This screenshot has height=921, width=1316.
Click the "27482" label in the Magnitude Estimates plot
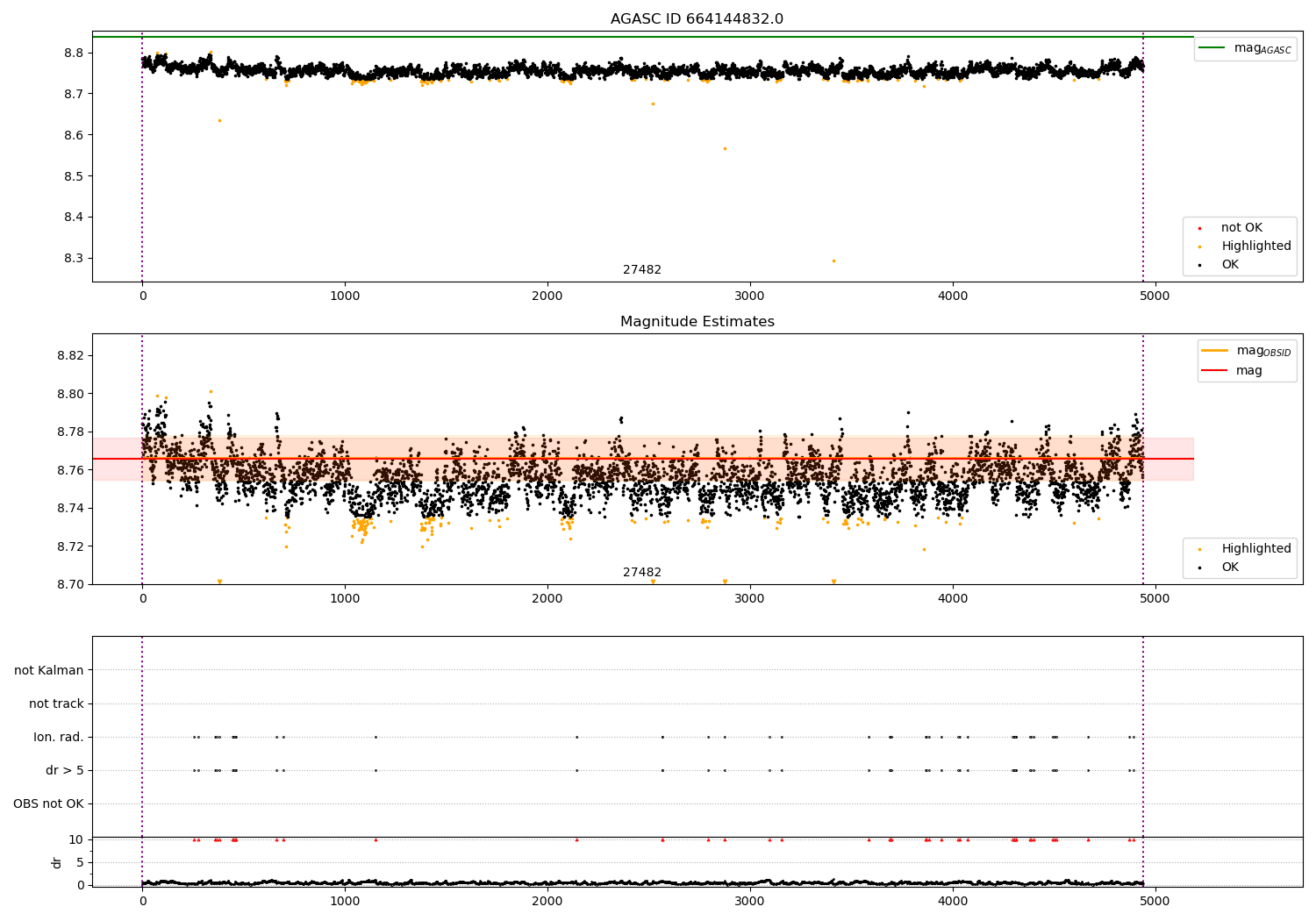coord(642,573)
